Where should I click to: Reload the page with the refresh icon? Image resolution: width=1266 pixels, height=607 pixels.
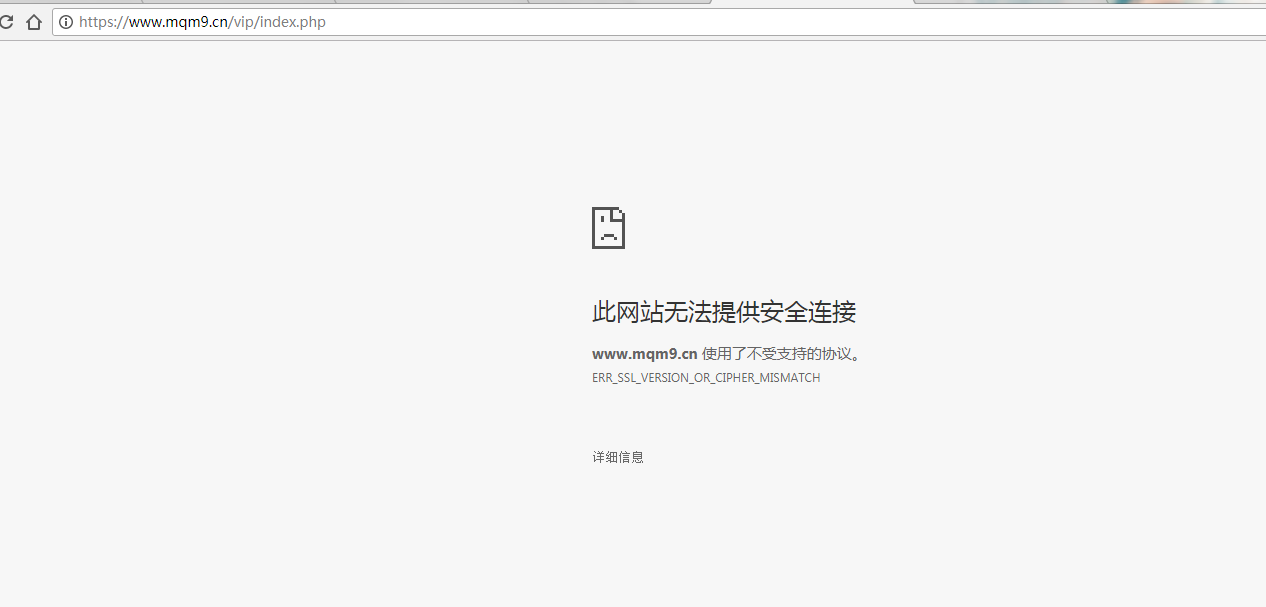pyautogui.click(x=5, y=22)
